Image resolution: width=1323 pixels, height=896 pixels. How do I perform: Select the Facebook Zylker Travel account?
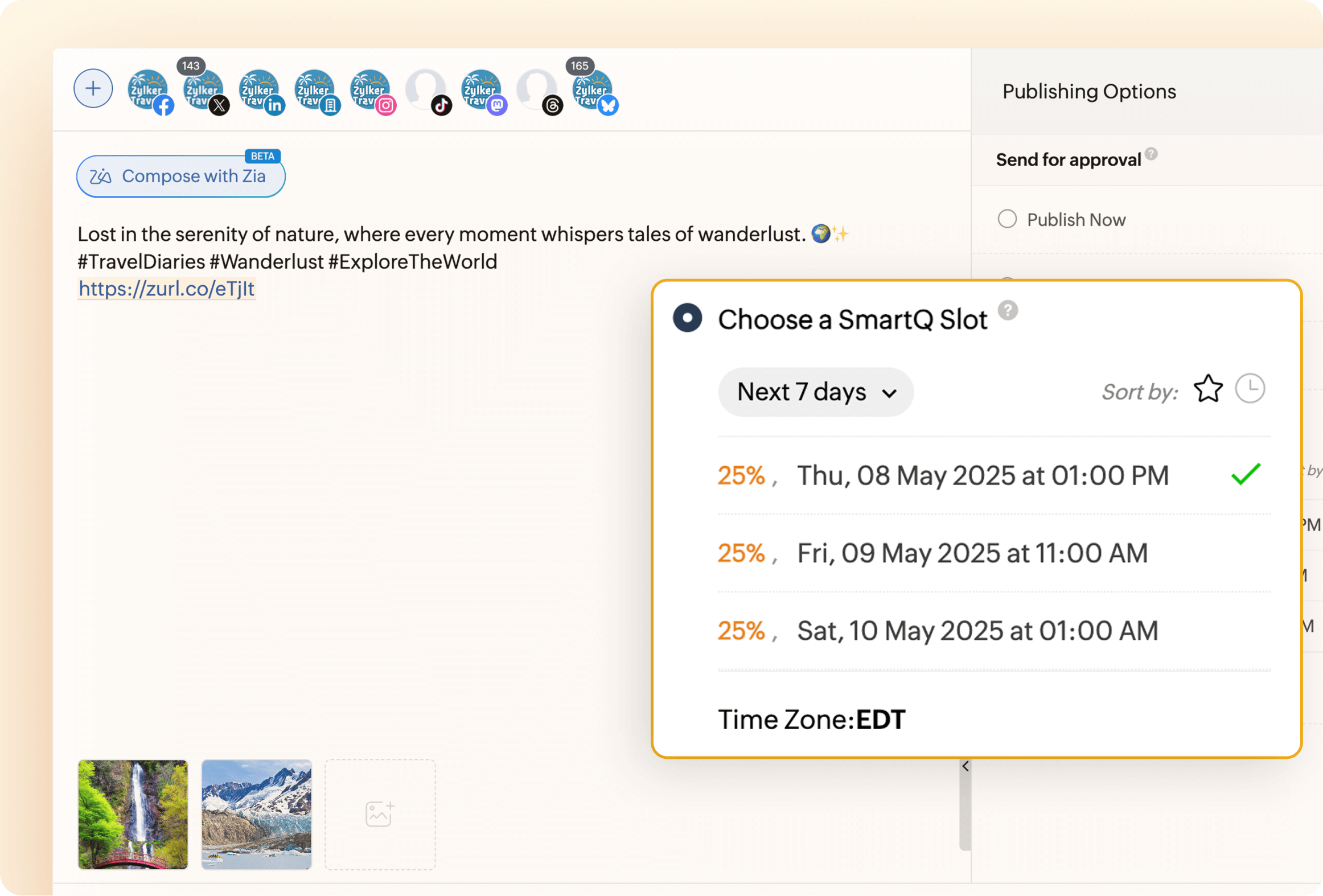pyautogui.click(x=149, y=89)
